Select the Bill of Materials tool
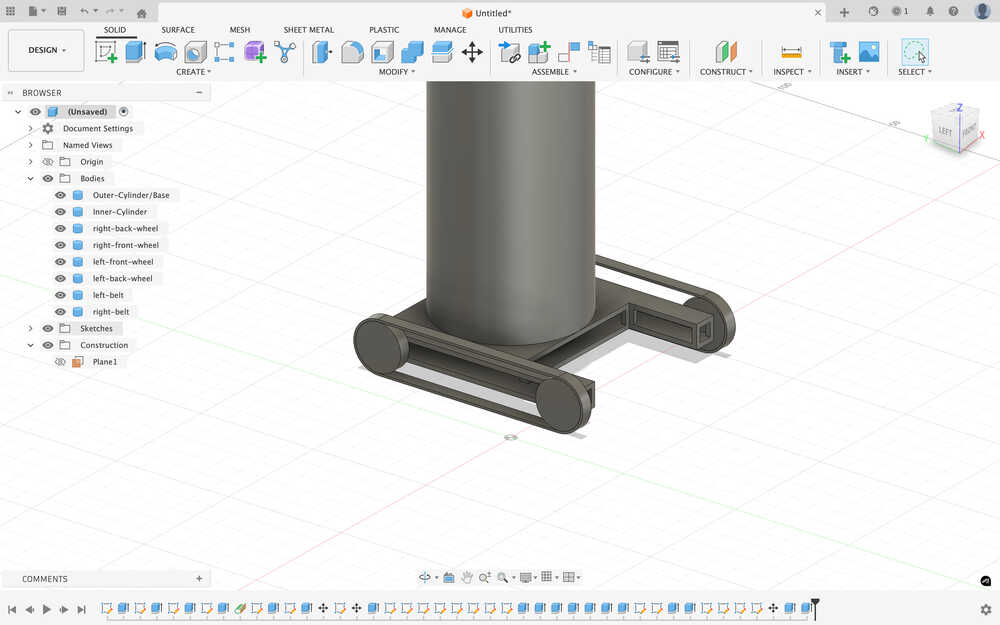 coord(599,52)
